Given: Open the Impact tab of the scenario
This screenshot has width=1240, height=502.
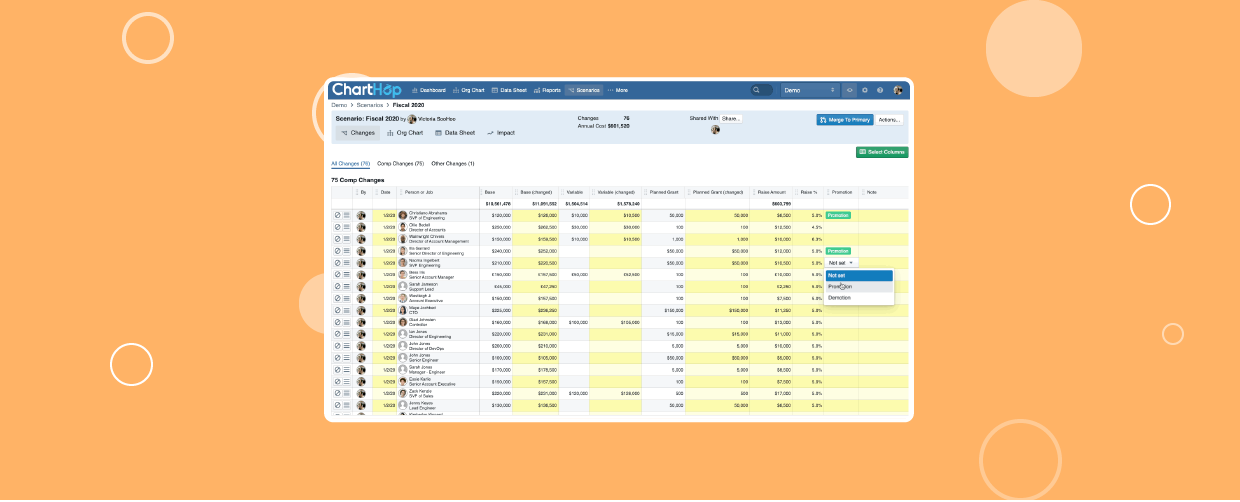Looking at the screenshot, I should (x=501, y=132).
